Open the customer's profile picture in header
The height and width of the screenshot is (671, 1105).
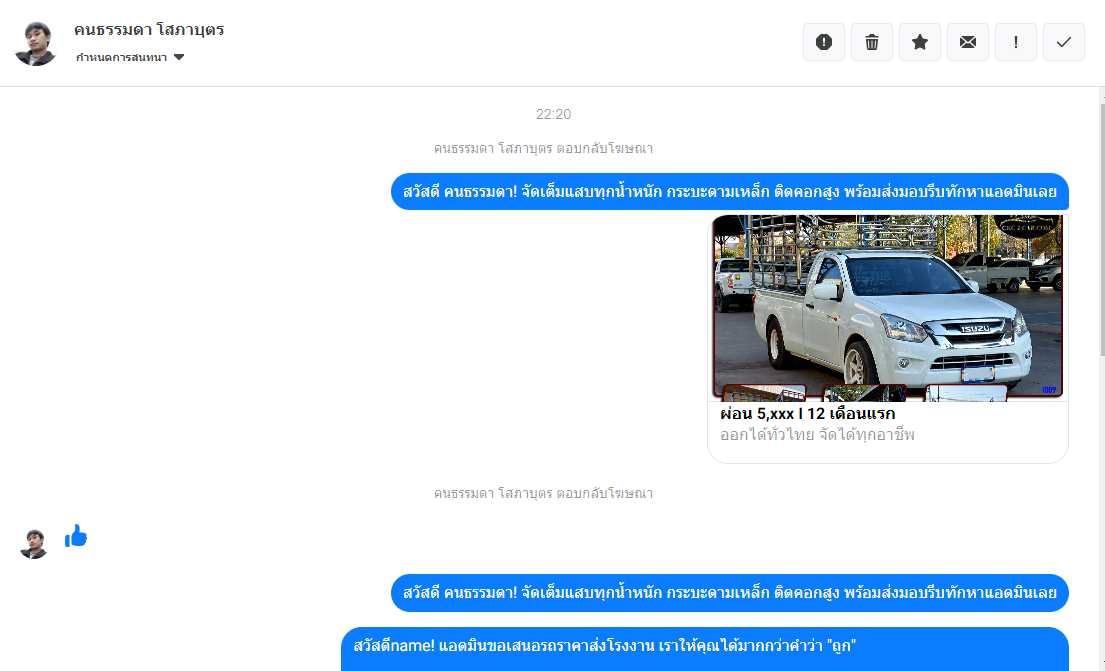click(x=35, y=43)
